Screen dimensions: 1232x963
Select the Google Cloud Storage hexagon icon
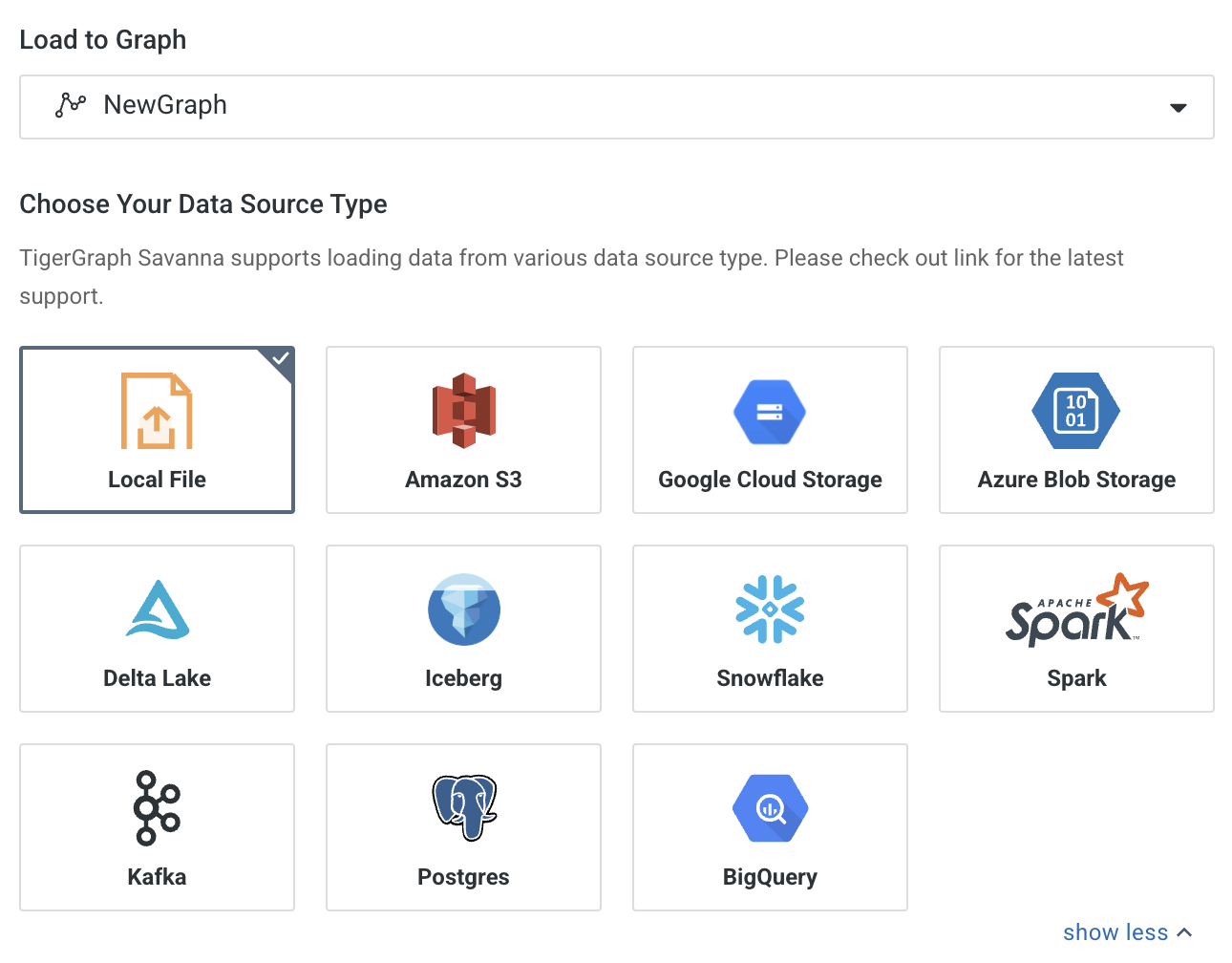770,412
